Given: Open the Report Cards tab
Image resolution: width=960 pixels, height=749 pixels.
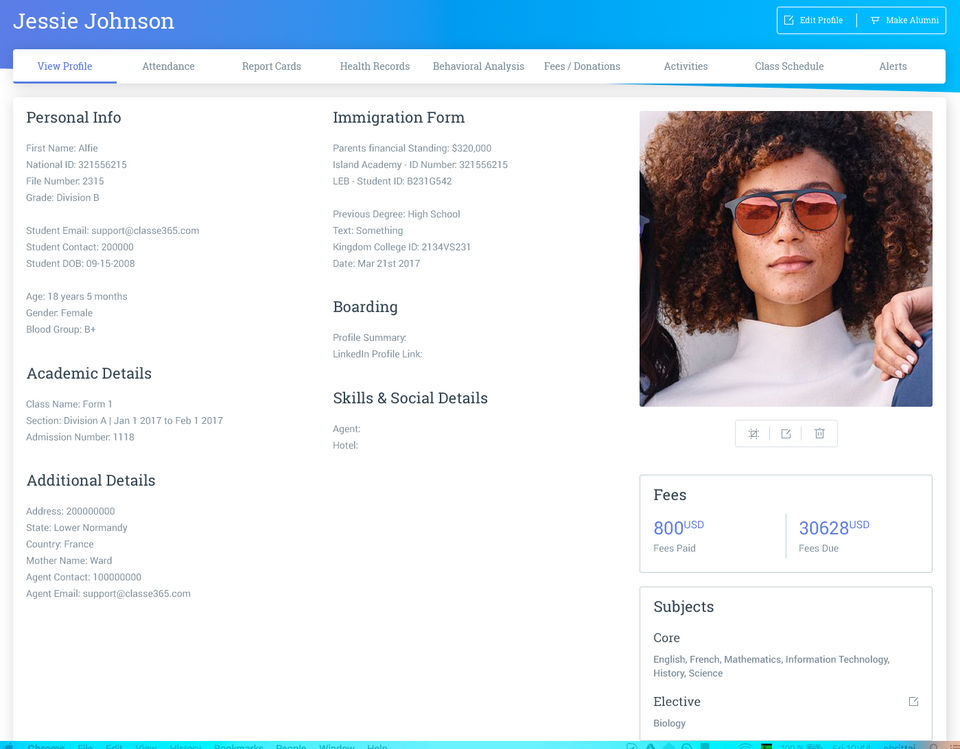Looking at the screenshot, I should coord(271,66).
